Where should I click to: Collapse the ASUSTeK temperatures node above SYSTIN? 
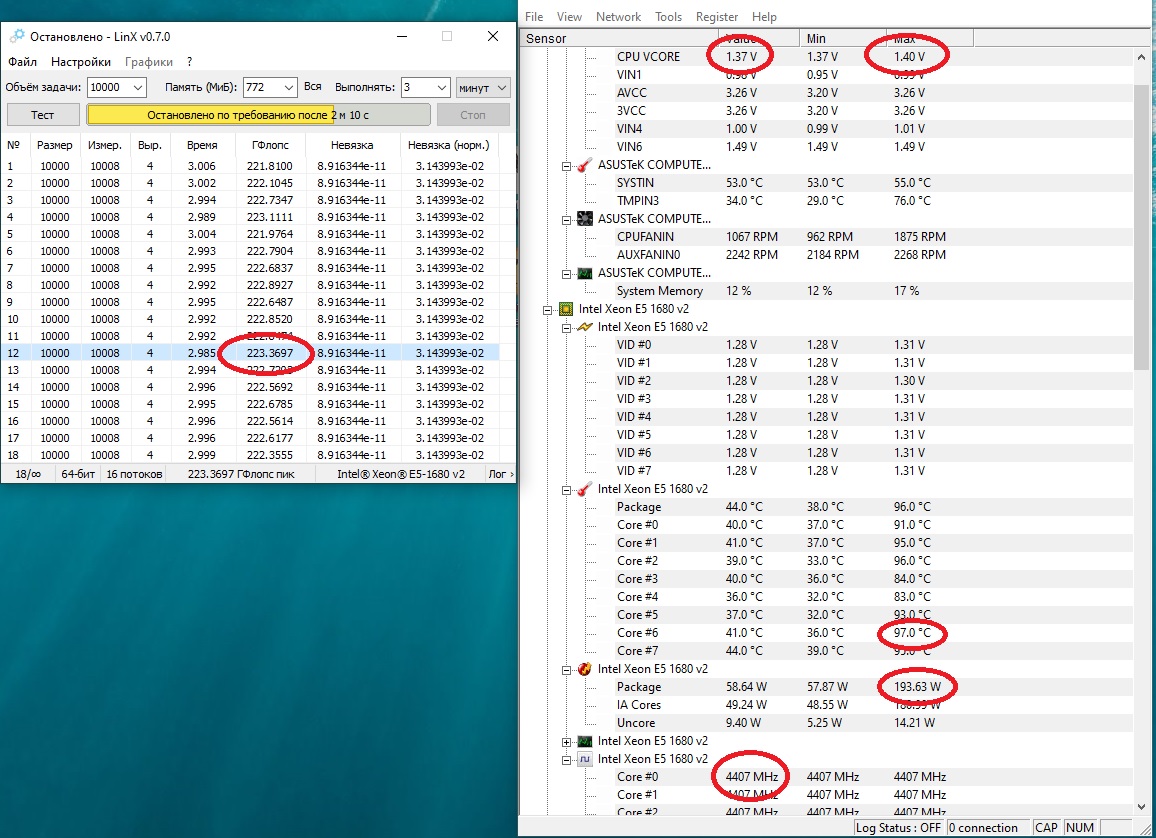click(x=566, y=166)
